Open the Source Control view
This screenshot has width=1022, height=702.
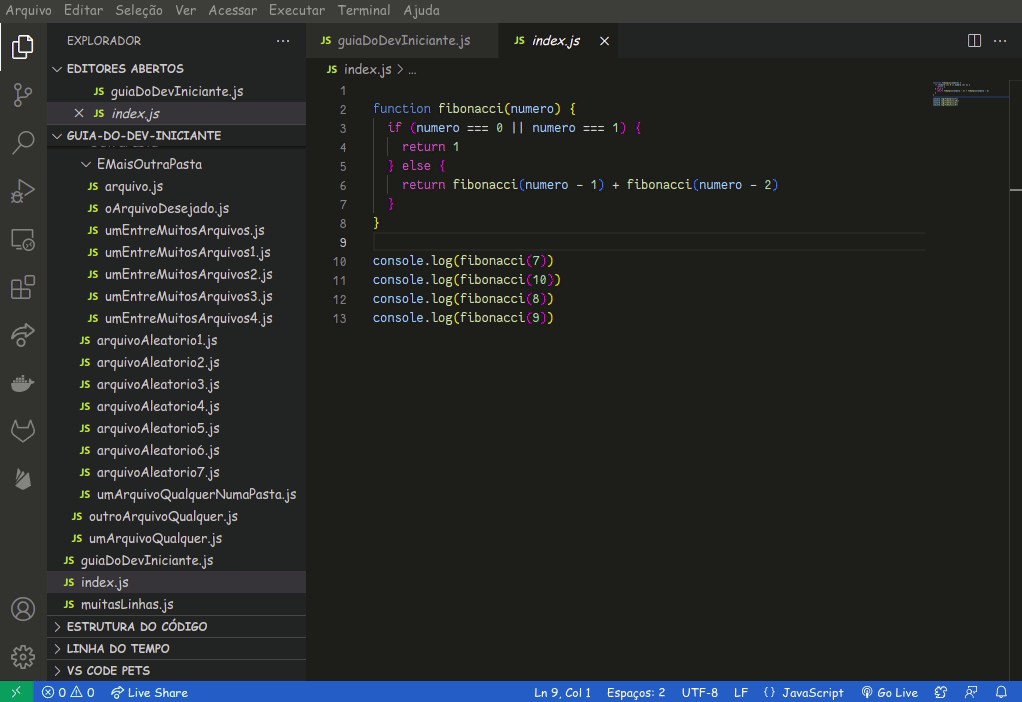point(23,95)
